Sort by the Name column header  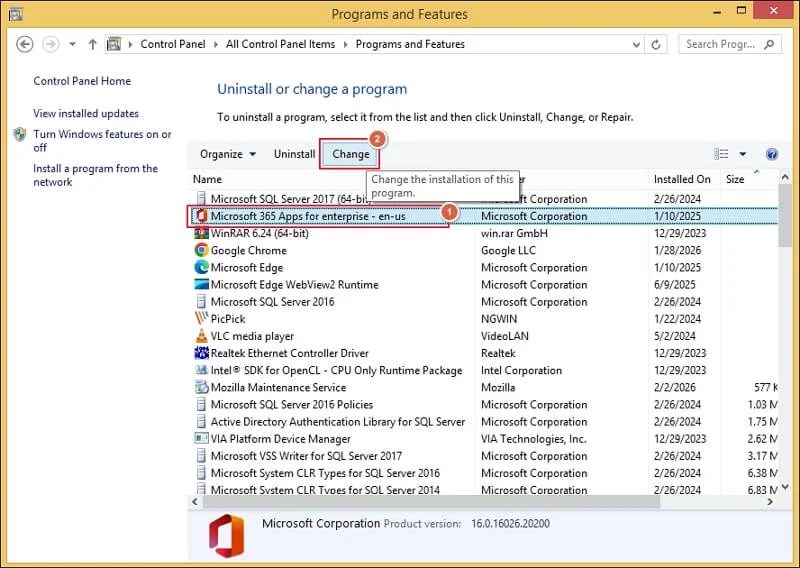click(x=207, y=179)
